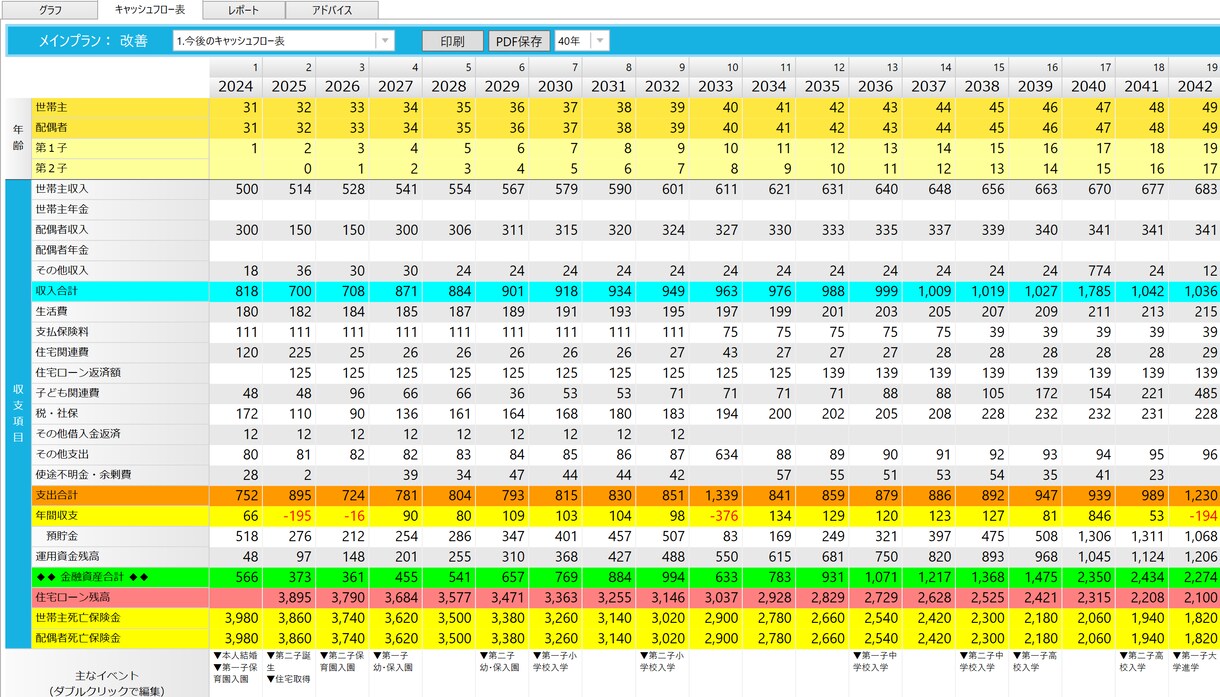Click the PDF保存 button
This screenshot has height=697, width=1220.
[x=518, y=41]
